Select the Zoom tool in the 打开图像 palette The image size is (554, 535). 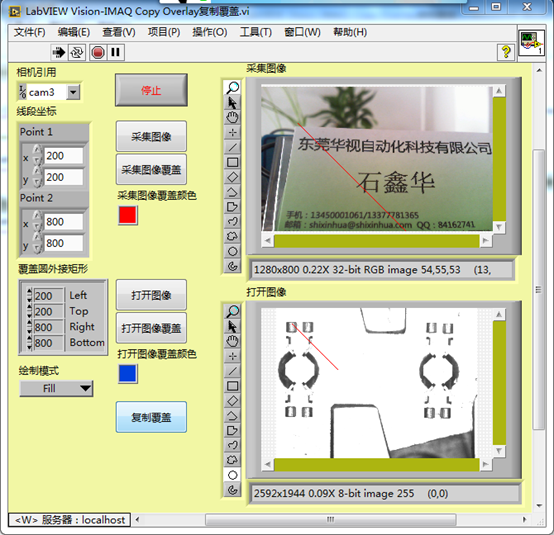click(232, 311)
